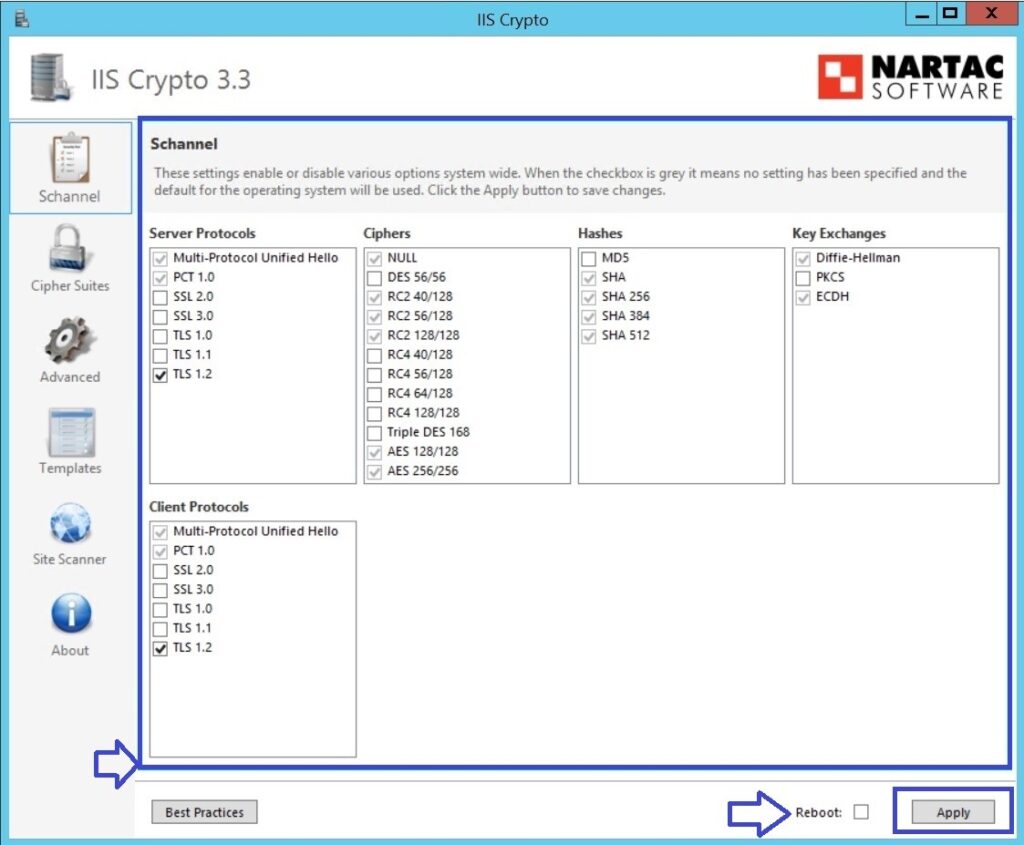Screen dimensions: 1024x845
Task: Click the IIS Crypto title bar icon
Action: click(22, 19)
